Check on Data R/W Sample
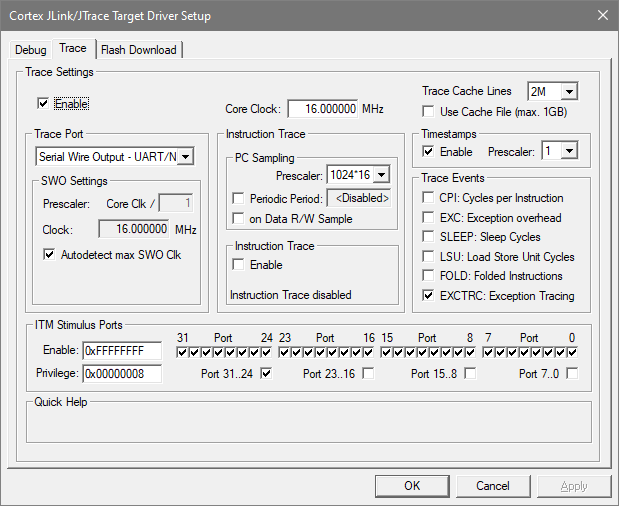Viewport: 619px width, 506px height. (x=238, y=218)
